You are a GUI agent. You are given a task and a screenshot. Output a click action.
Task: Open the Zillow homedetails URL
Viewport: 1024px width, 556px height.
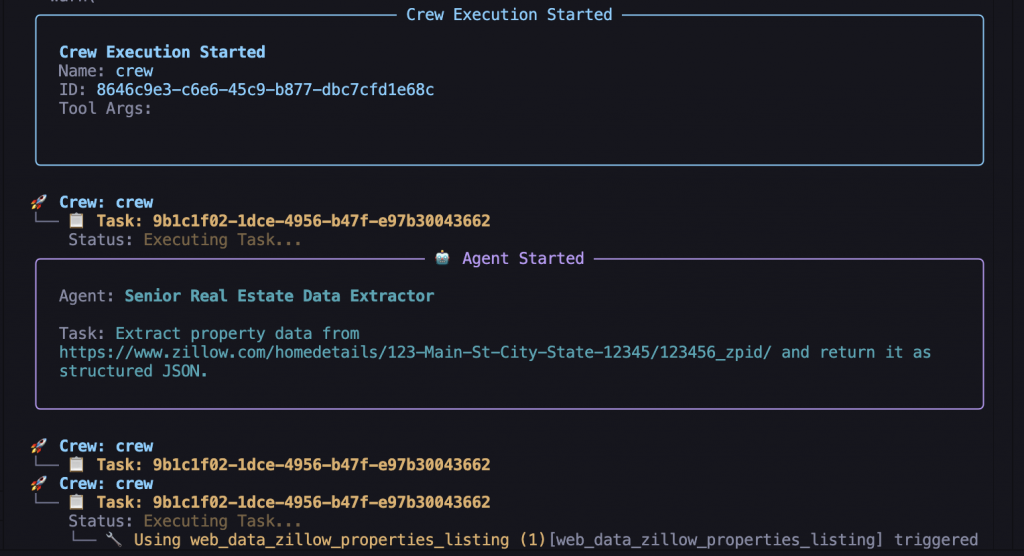tap(419, 352)
